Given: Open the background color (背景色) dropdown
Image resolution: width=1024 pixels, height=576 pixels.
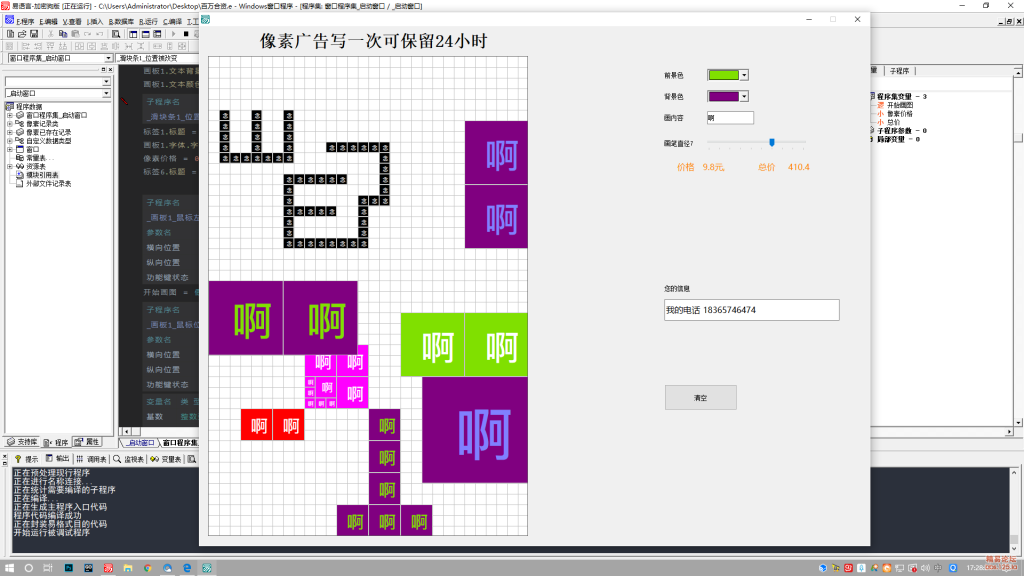Looking at the screenshot, I should tap(744, 96).
